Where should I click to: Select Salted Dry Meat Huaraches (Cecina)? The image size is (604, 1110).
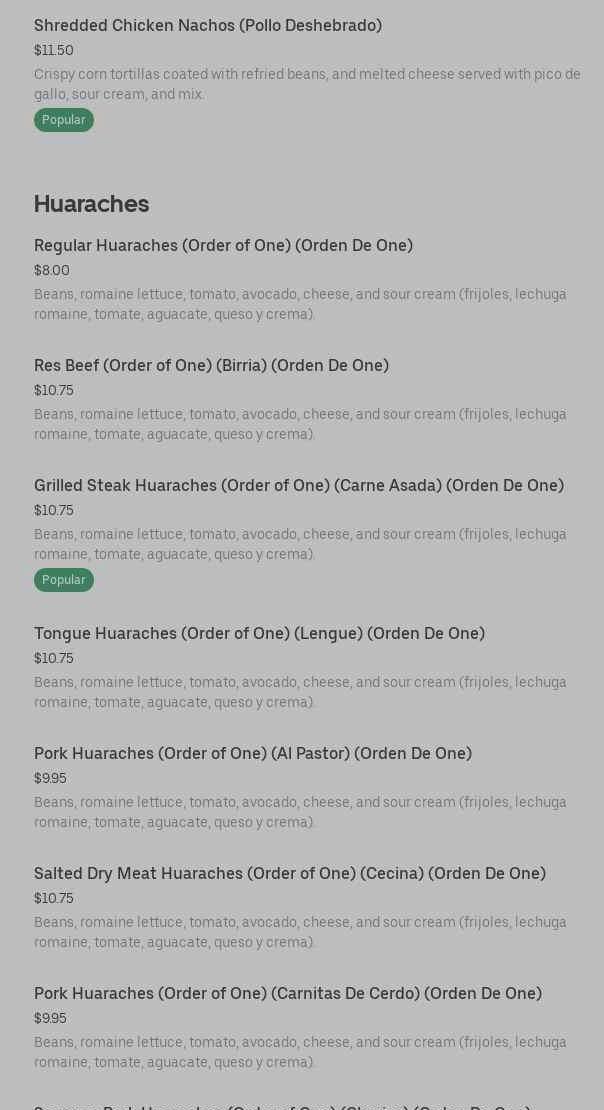pyautogui.click(x=290, y=874)
